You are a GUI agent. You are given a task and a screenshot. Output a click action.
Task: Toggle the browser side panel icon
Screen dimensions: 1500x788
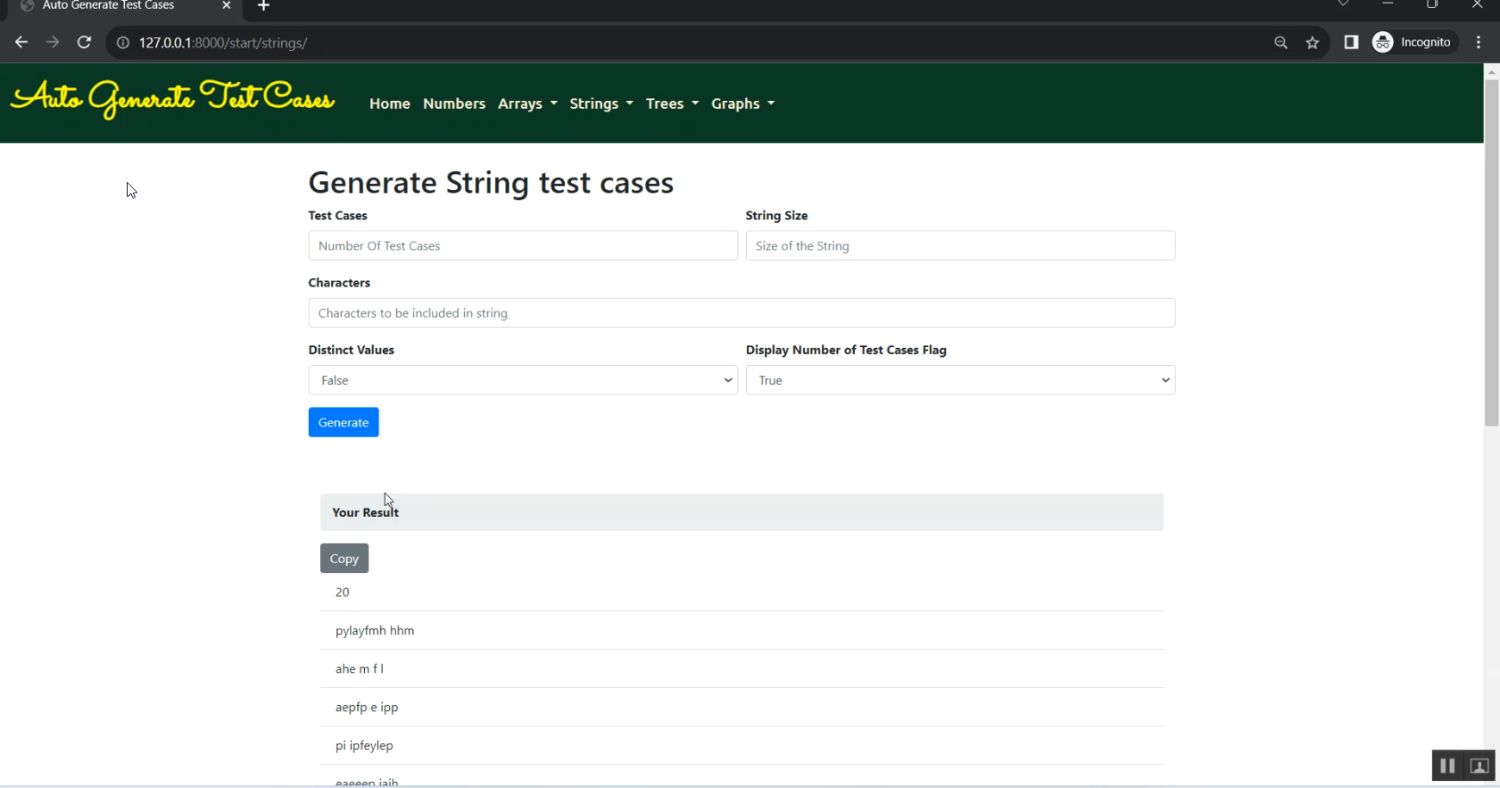[1350, 42]
